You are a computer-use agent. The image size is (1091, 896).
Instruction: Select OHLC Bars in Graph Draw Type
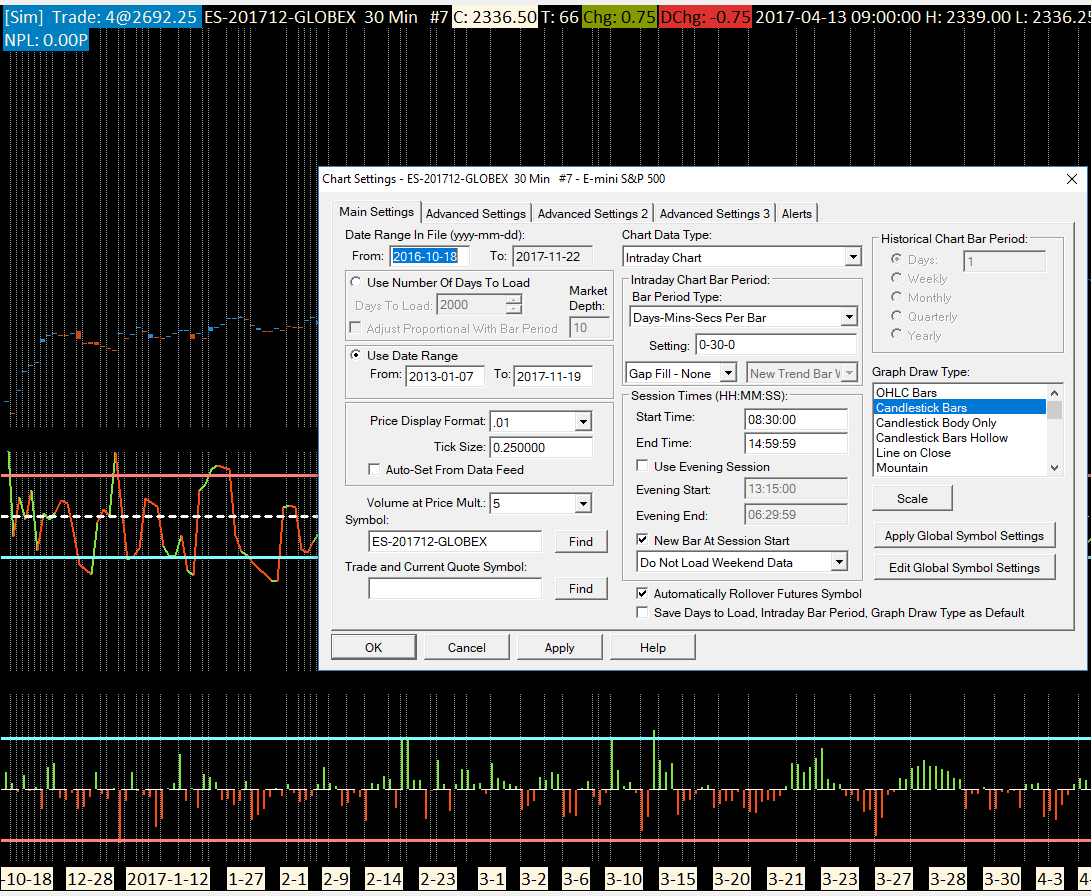tap(906, 393)
